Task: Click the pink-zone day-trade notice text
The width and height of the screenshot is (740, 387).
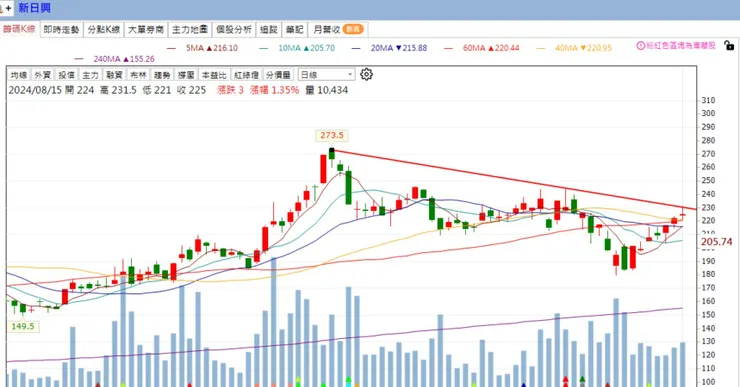Action: [x=681, y=46]
